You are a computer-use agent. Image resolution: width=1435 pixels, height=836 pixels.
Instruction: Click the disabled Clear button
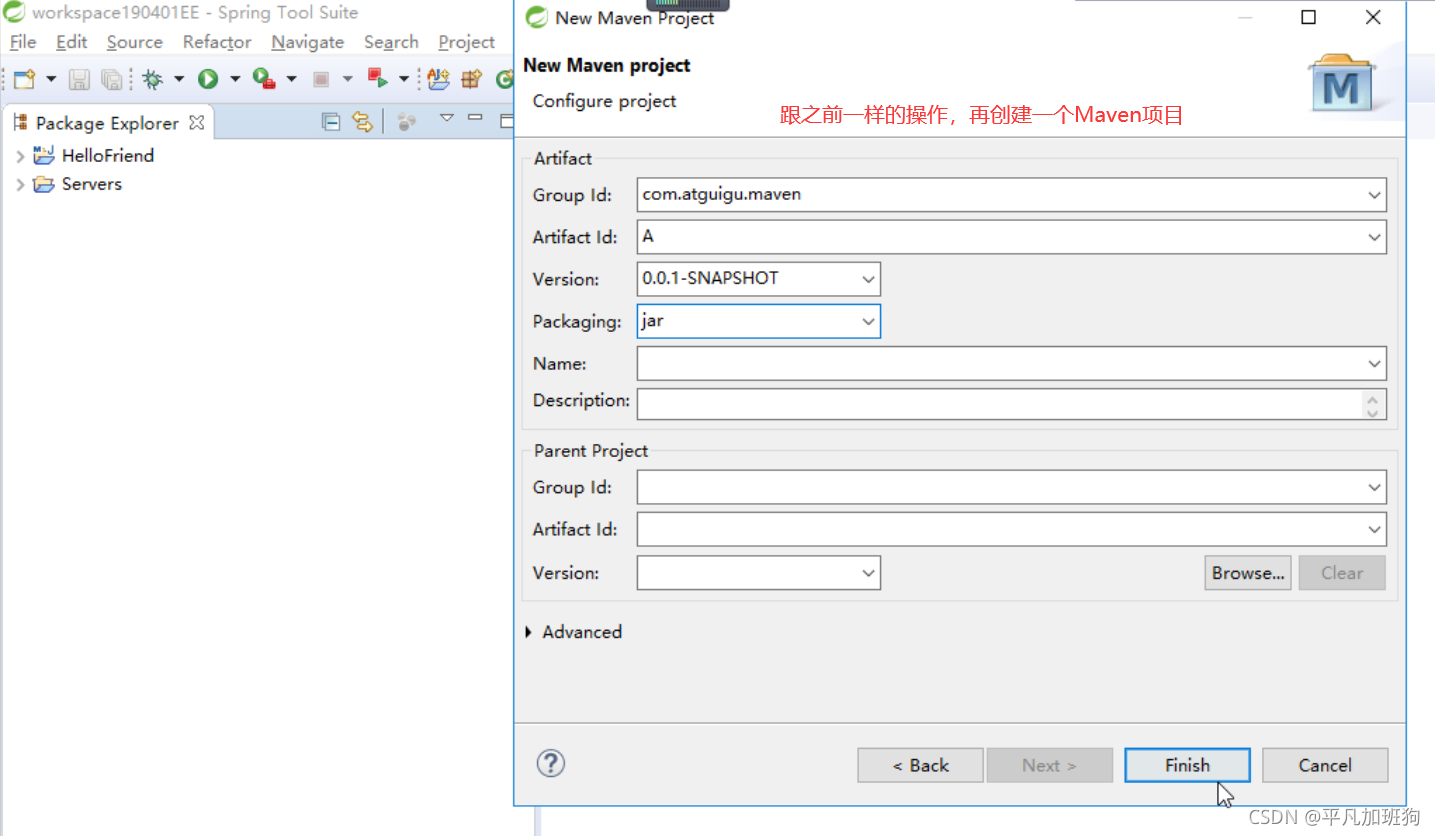click(x=1342, y=573)
